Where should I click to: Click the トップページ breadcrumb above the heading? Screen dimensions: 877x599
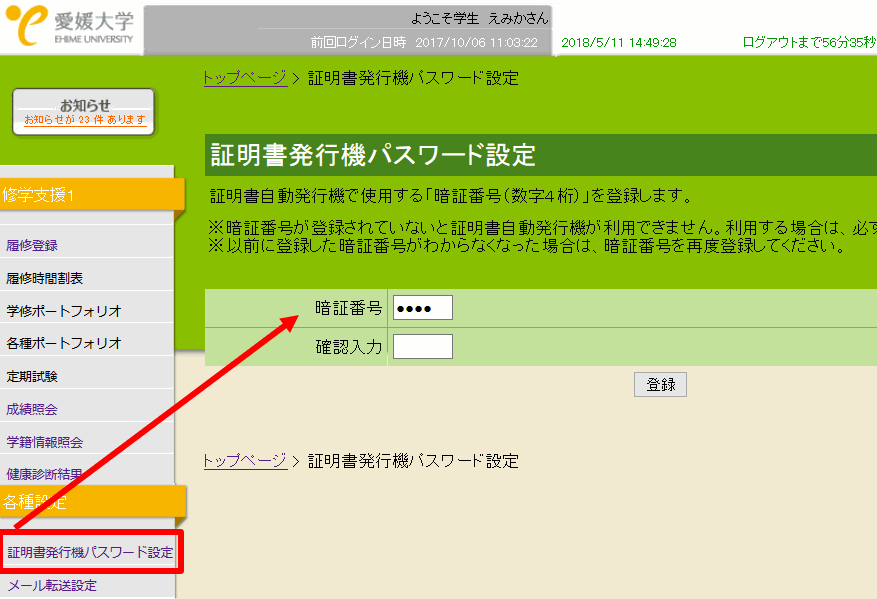[245, 78]
